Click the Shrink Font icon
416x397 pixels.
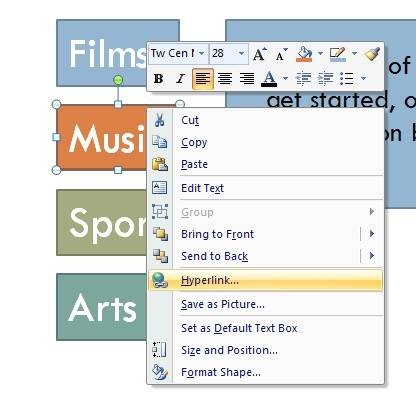pyautogui.click(x=282, y=54)
